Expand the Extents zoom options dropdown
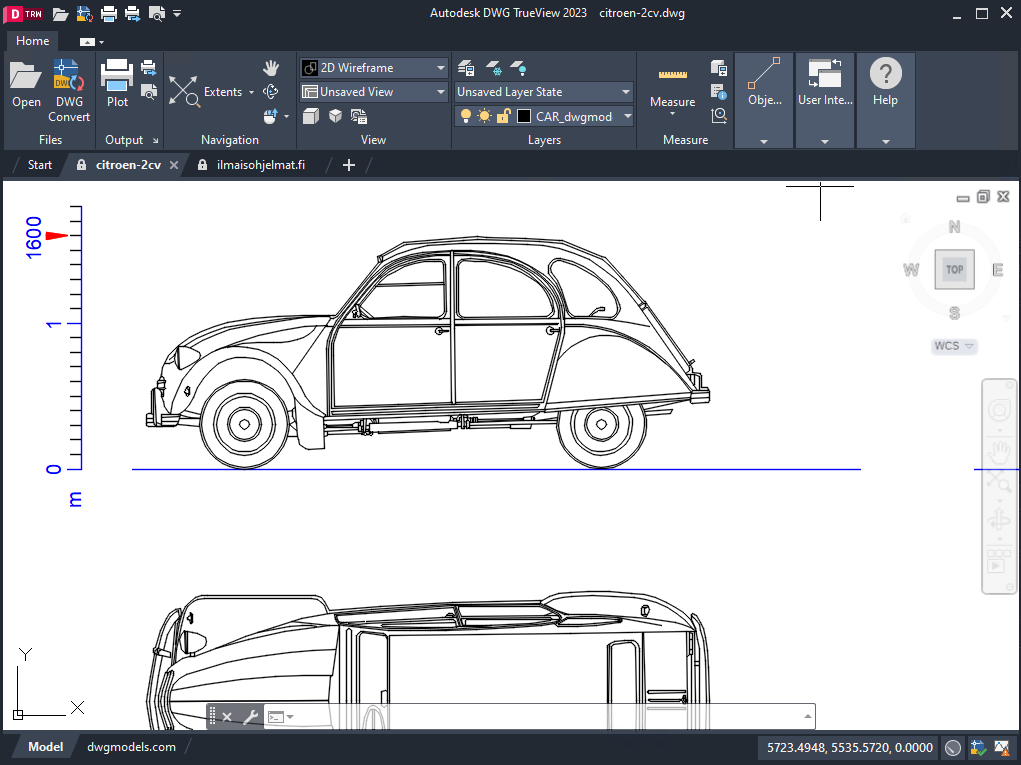 (251, 92)
